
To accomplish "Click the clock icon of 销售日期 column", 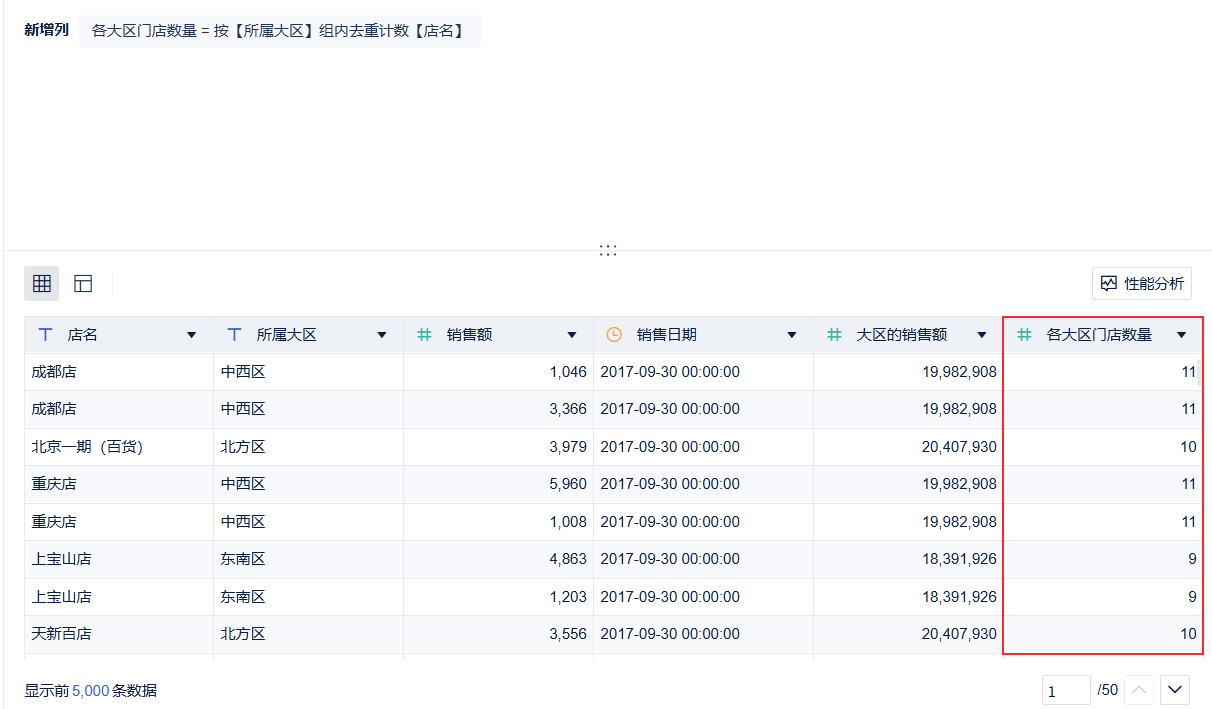I will (x=614, y=335).
